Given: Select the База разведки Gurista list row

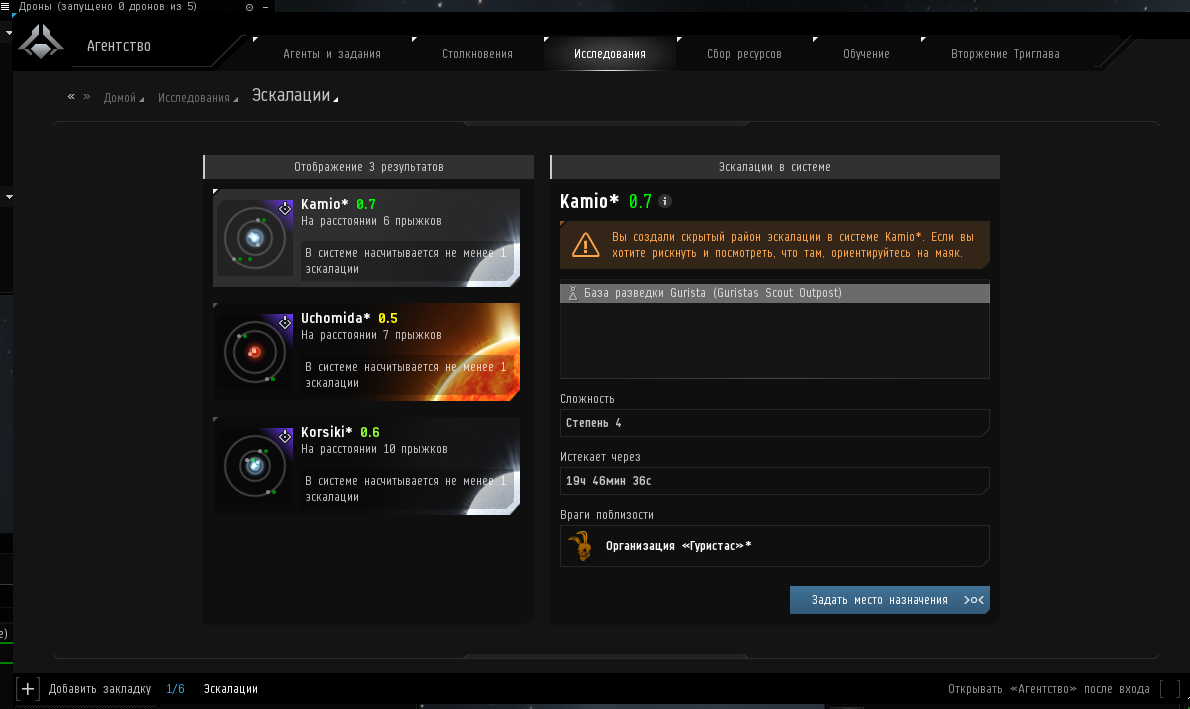Looking at the screenshot, I should (x=775, y=293).
